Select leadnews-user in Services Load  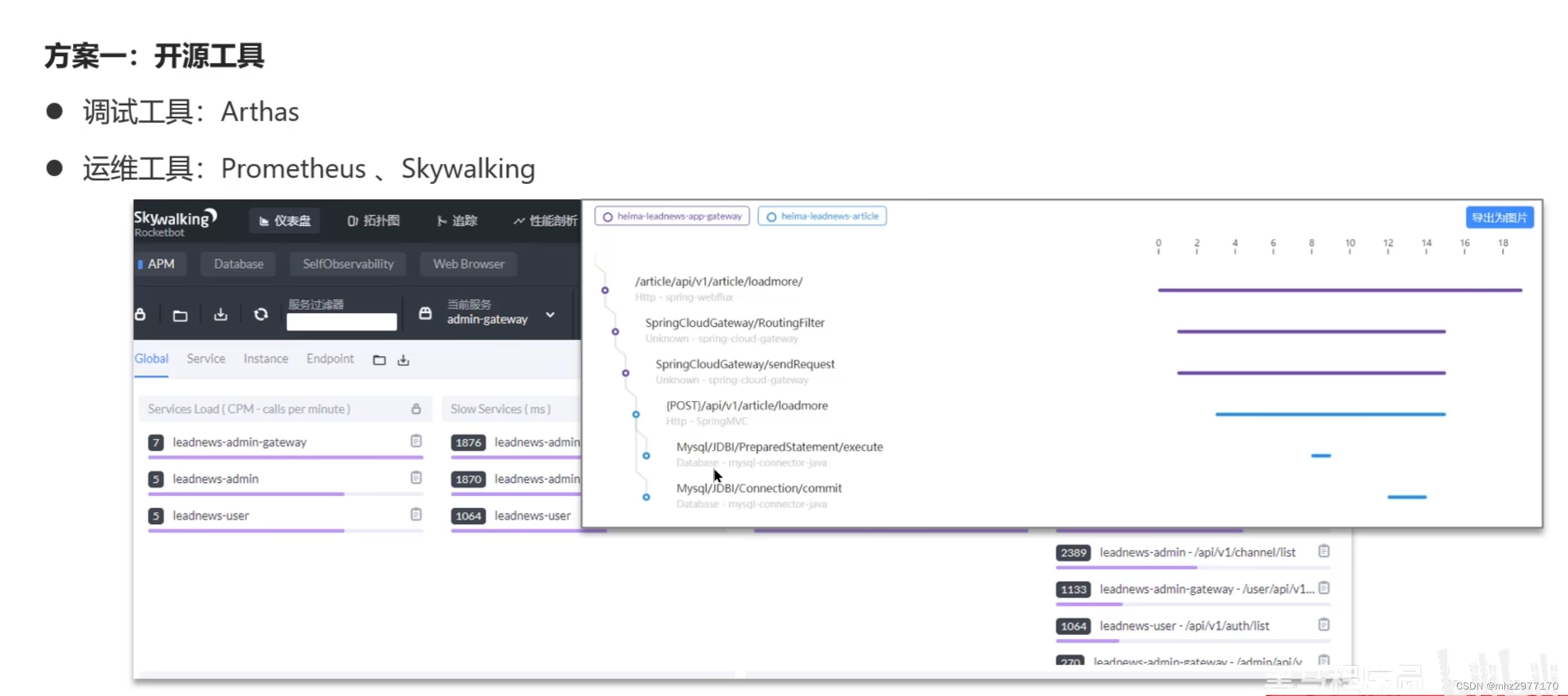(x=211, y=516)
